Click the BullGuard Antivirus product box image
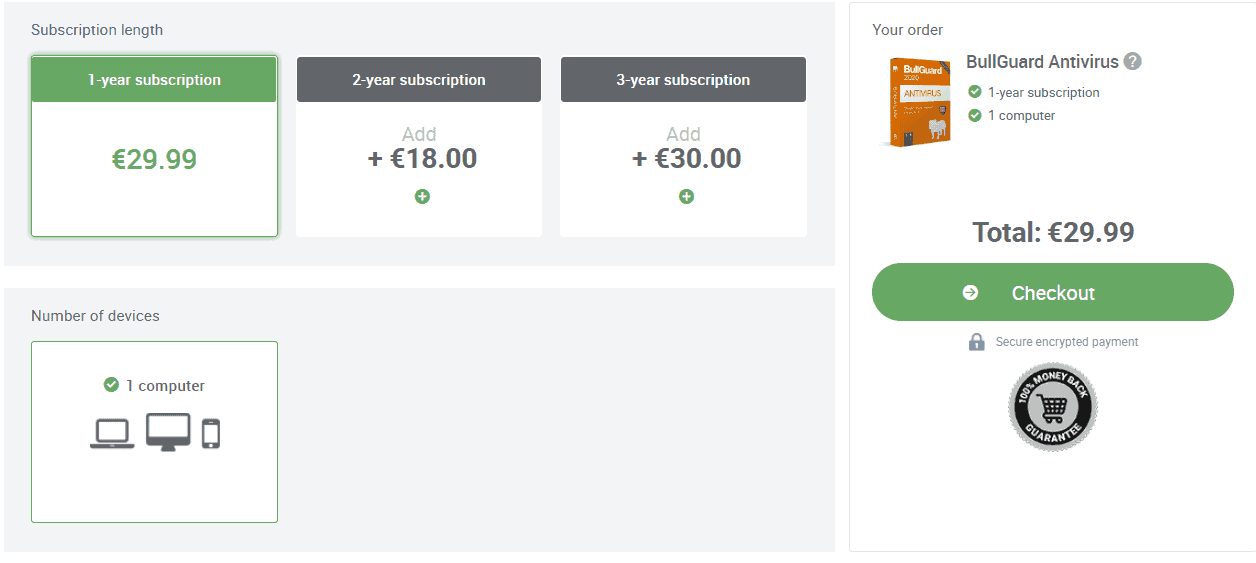This screenshot has height=563, width=1256. (x=917, y=102)
